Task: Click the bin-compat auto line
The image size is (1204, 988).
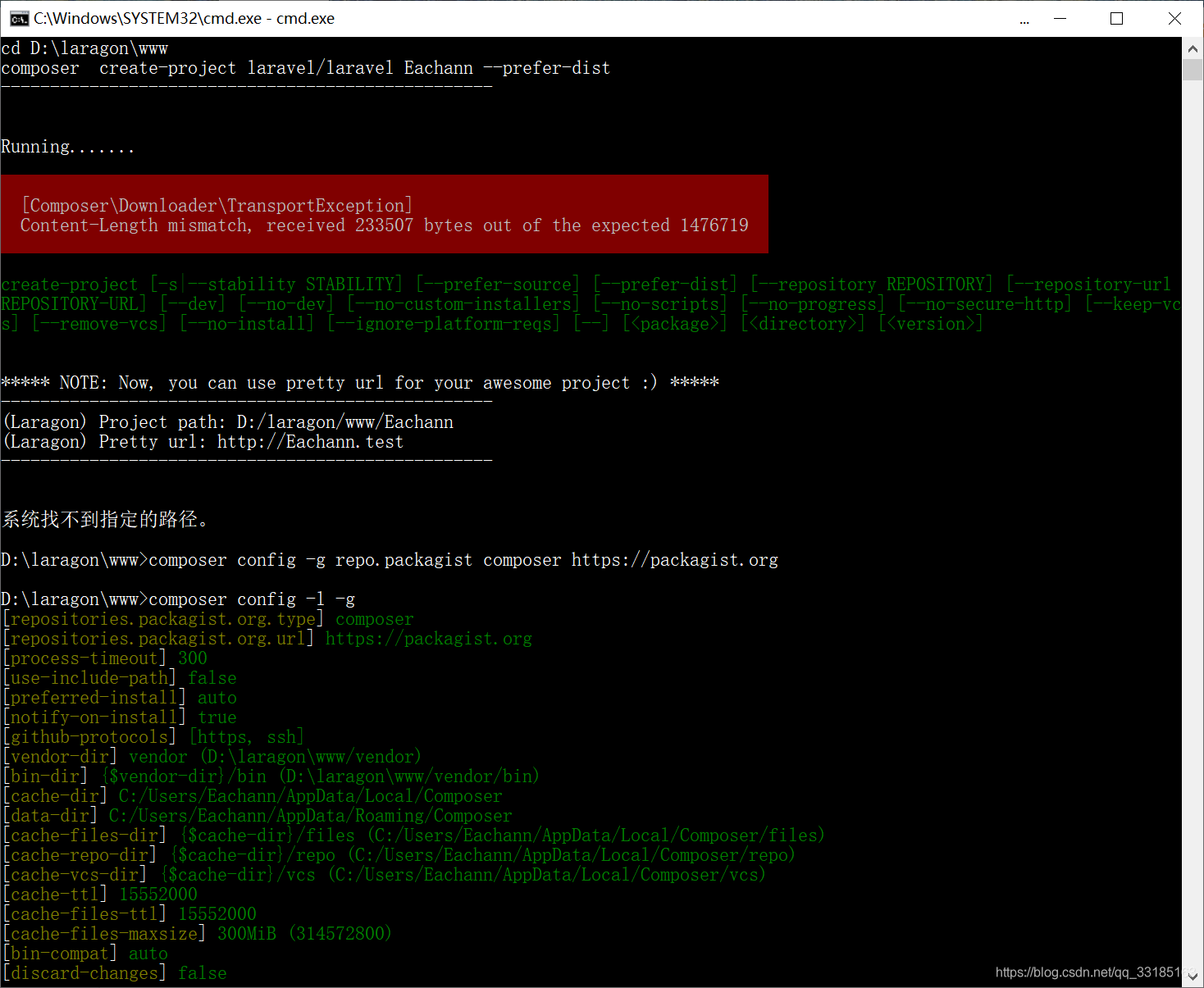Action: [85, 954]
